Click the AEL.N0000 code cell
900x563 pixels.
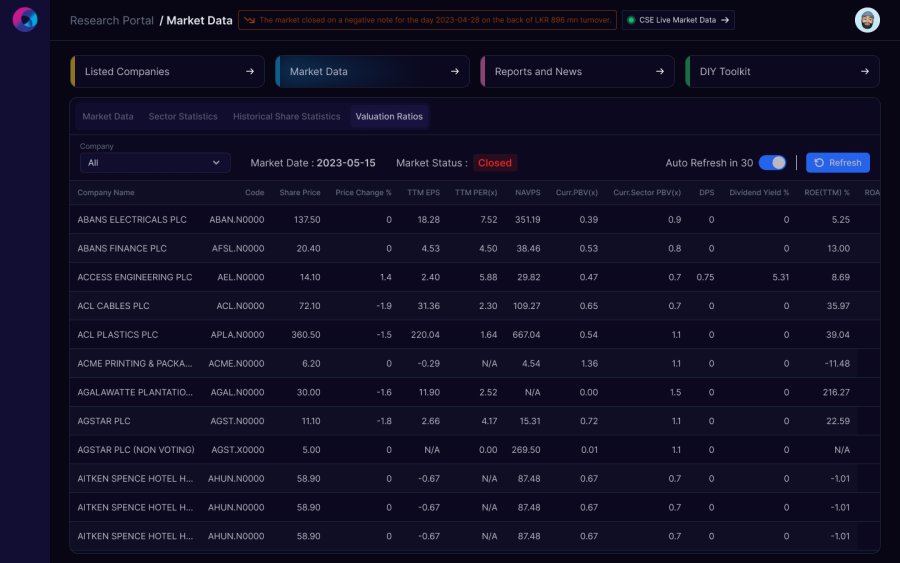(240, 277)
